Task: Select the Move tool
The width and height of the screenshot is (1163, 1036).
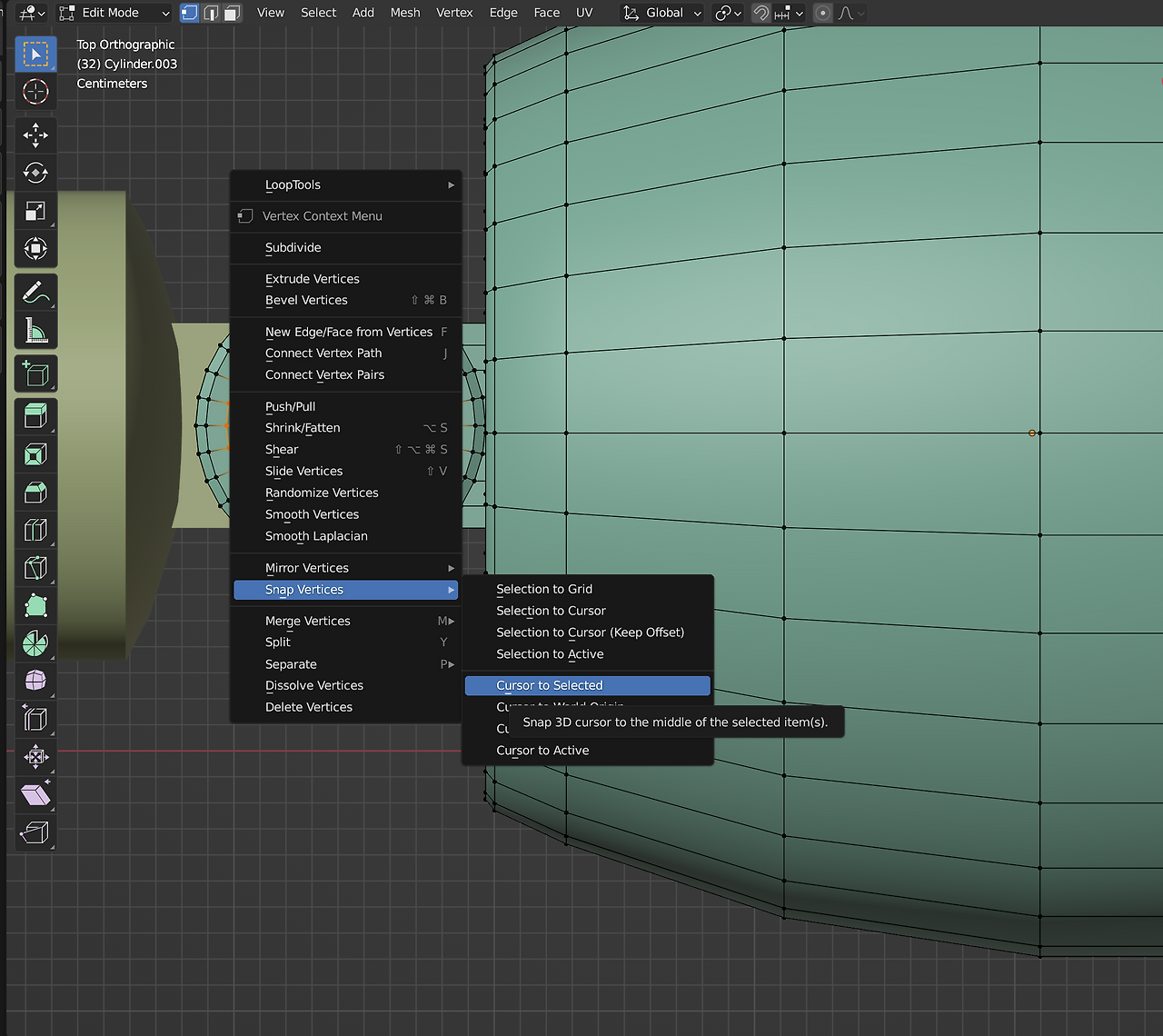Action: (x=35, y=134)
